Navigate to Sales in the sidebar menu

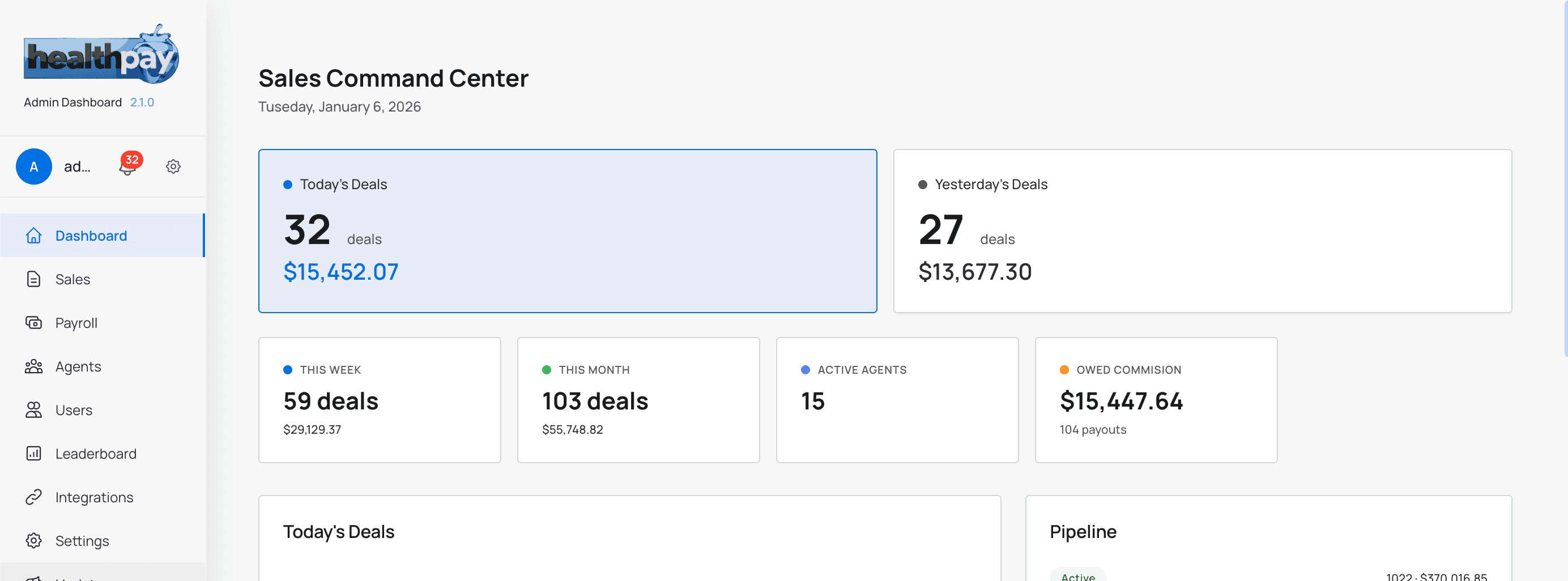click(73, 279)
